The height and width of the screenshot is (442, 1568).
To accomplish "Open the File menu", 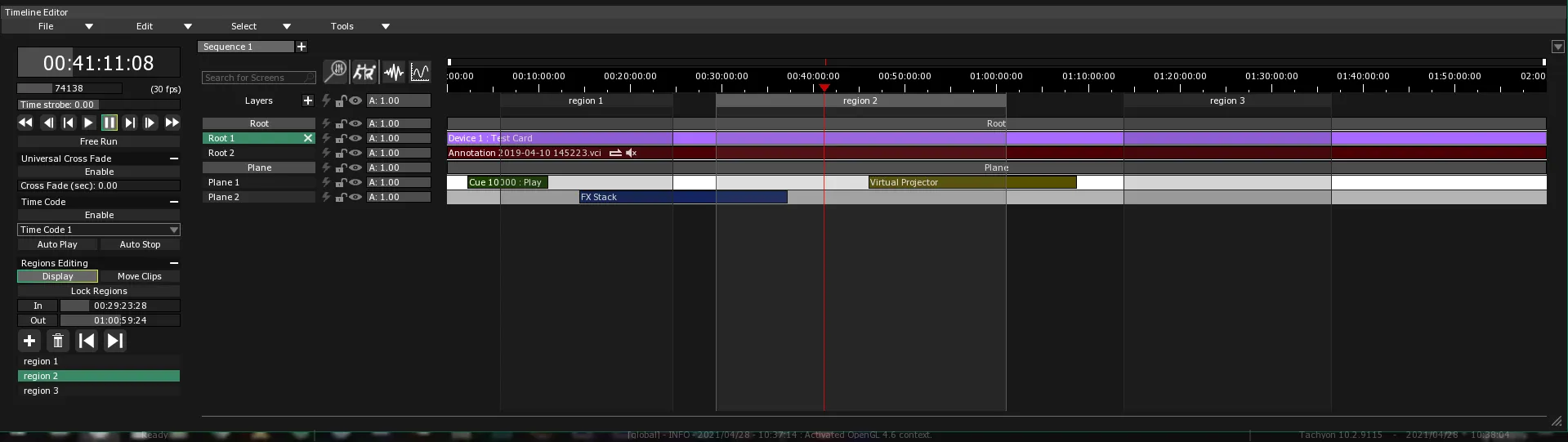I will (x=46, y=26).
